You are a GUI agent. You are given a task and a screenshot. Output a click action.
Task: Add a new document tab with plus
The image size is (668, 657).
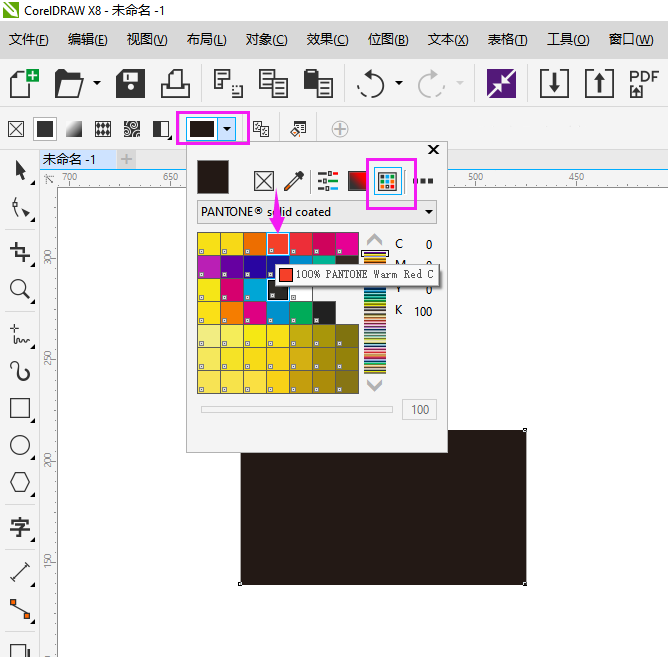coord(126,159)
